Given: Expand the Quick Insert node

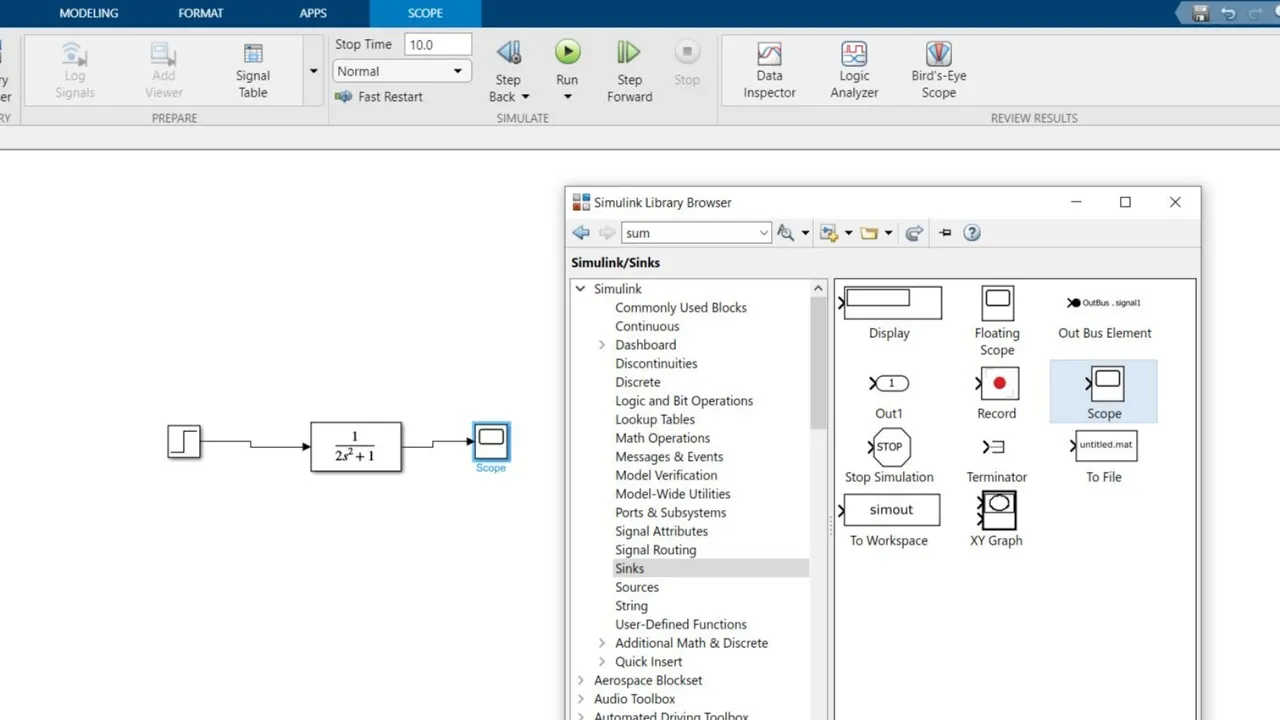Looking at the screenshot, I should 602,662.
